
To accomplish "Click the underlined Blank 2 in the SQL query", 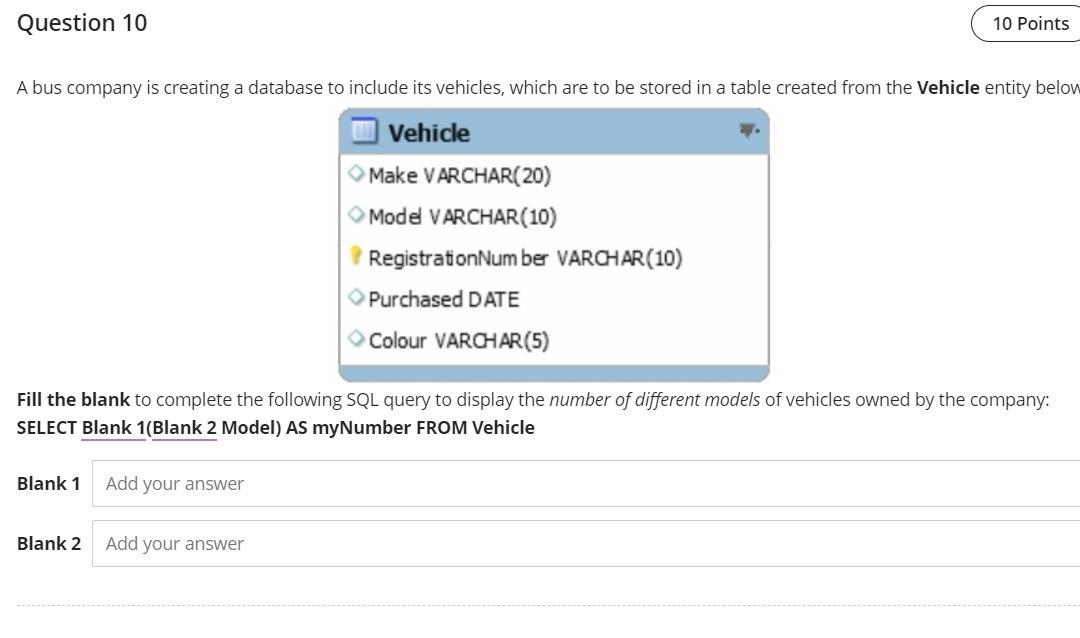I will (x=184, y=427).
